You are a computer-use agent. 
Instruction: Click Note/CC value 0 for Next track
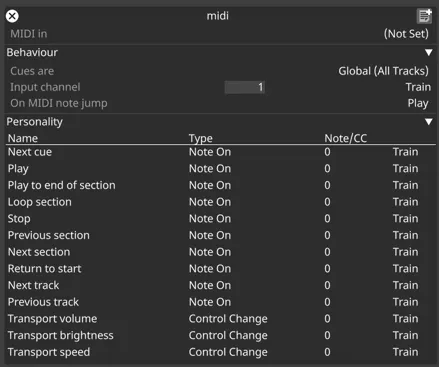327,285
